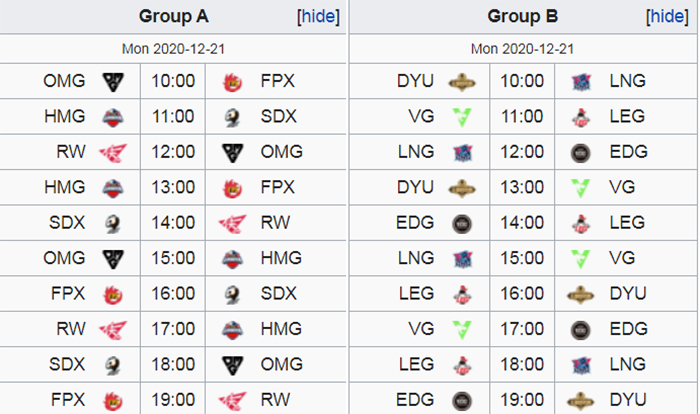Screen dimensions: 700x414
Task: Click LEG logo in 11:00 Group B match
Action: coord(581,117)
